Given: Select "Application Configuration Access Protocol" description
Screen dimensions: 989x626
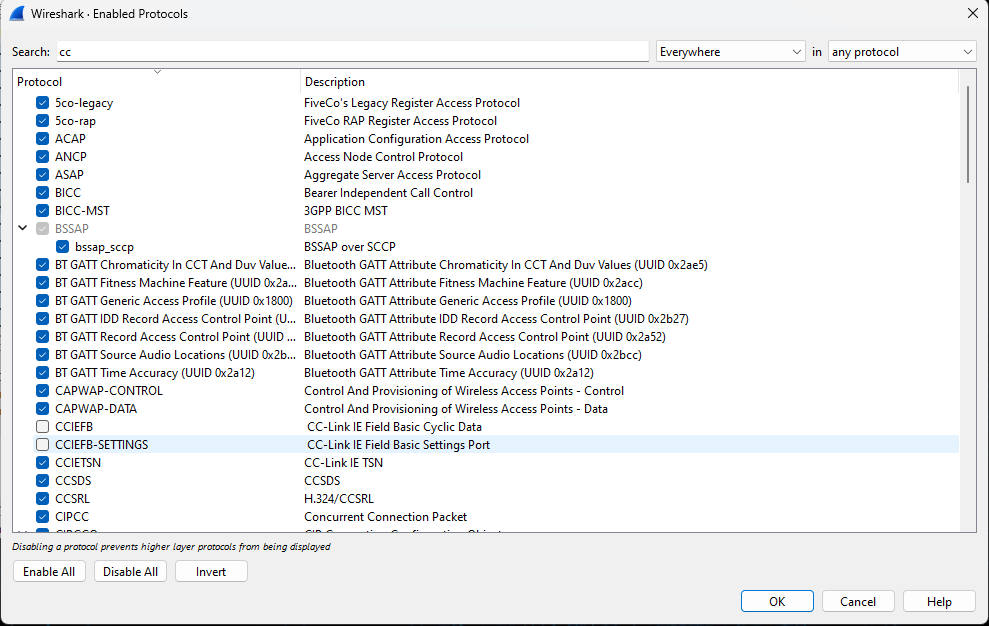Looking at the screenshot, I should click(x=416, y=138).
